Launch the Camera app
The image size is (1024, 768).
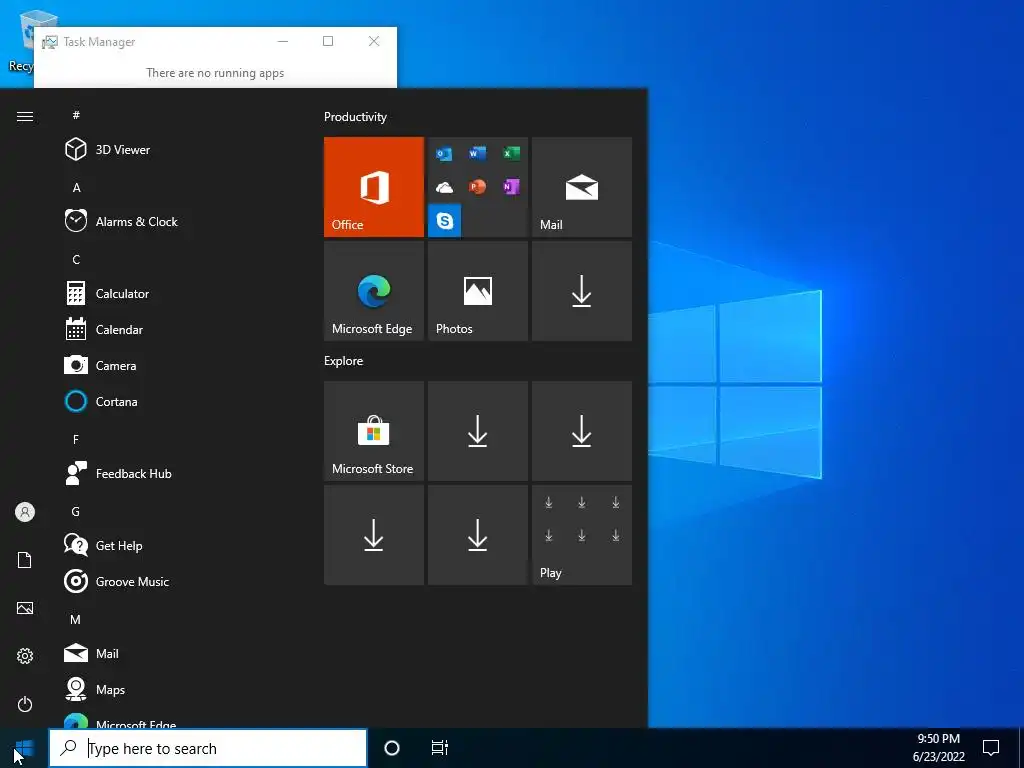[x=176, y=365]
